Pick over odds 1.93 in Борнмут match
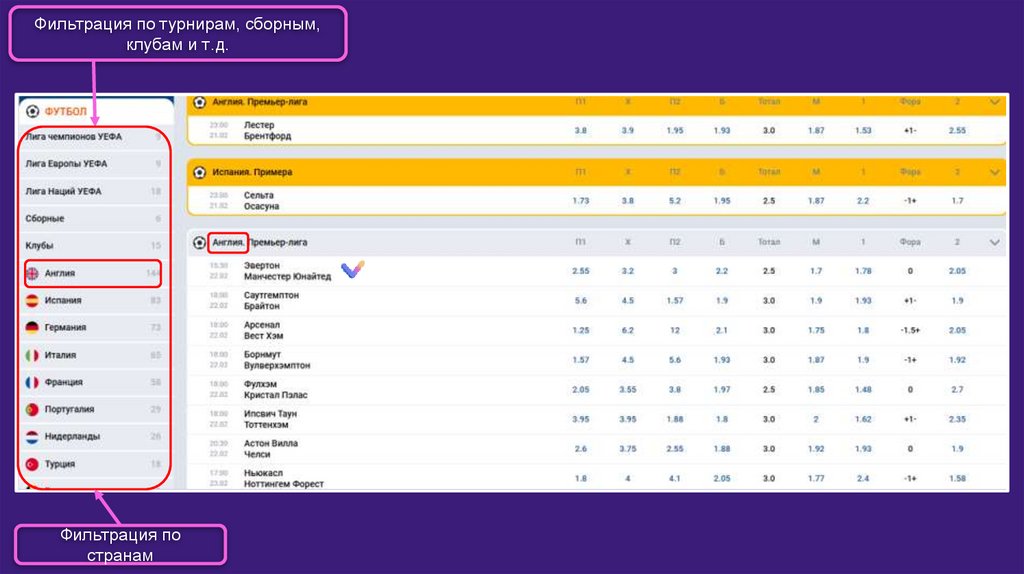1024x574 pixels. (722, 360)
